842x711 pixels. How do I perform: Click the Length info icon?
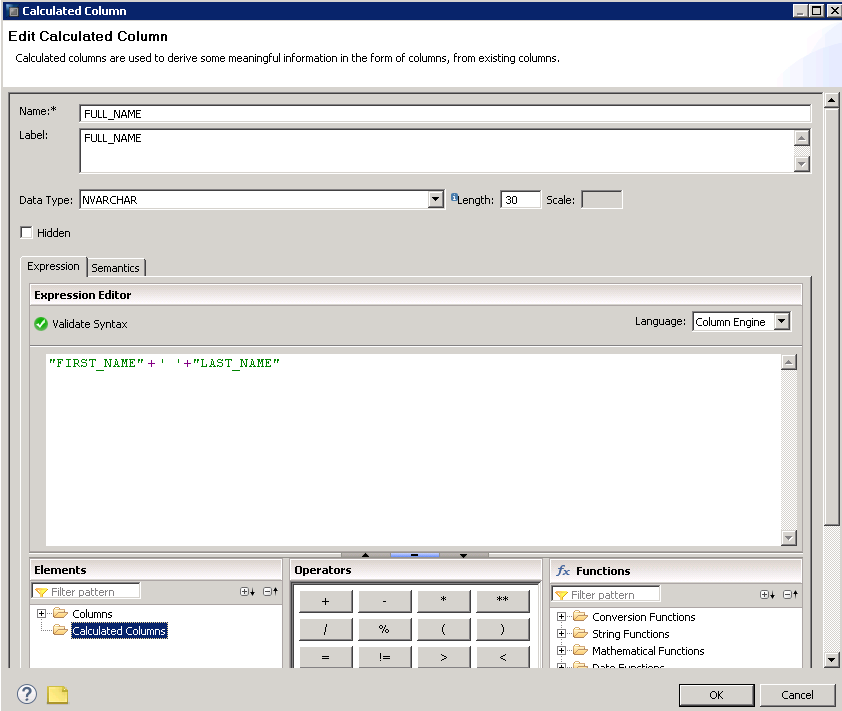[454, 197]
